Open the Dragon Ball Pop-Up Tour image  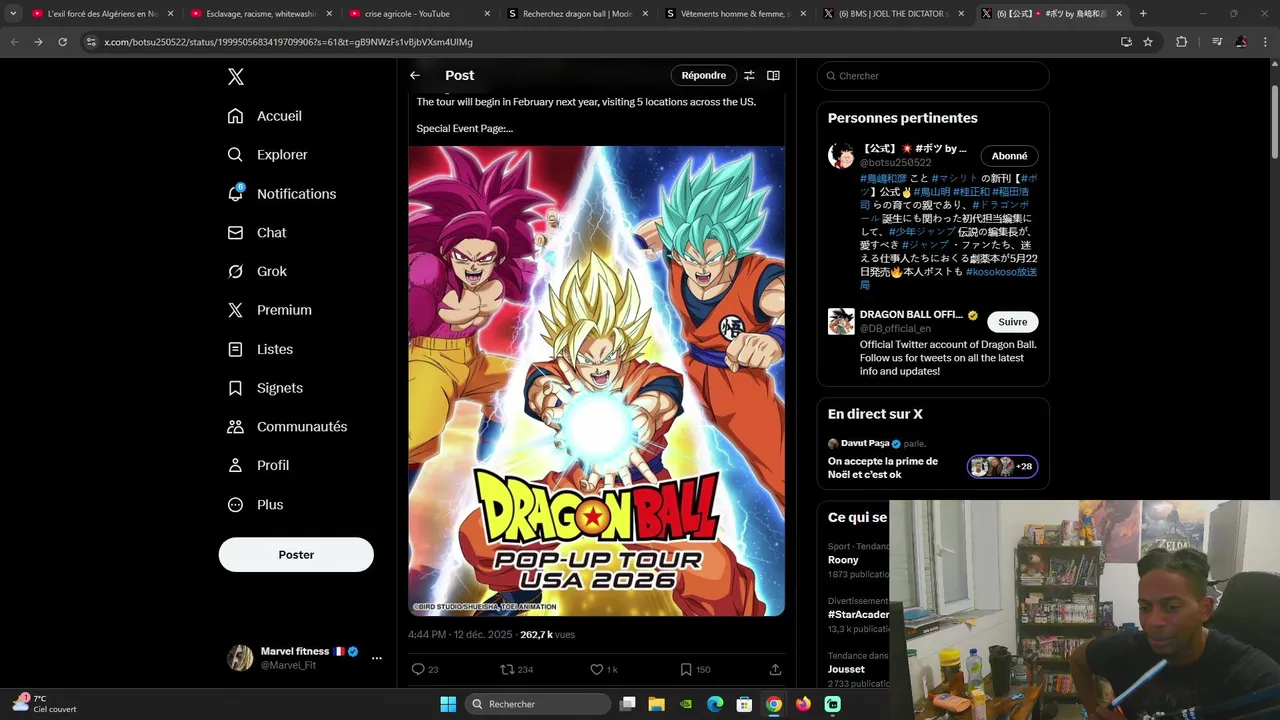596,381
